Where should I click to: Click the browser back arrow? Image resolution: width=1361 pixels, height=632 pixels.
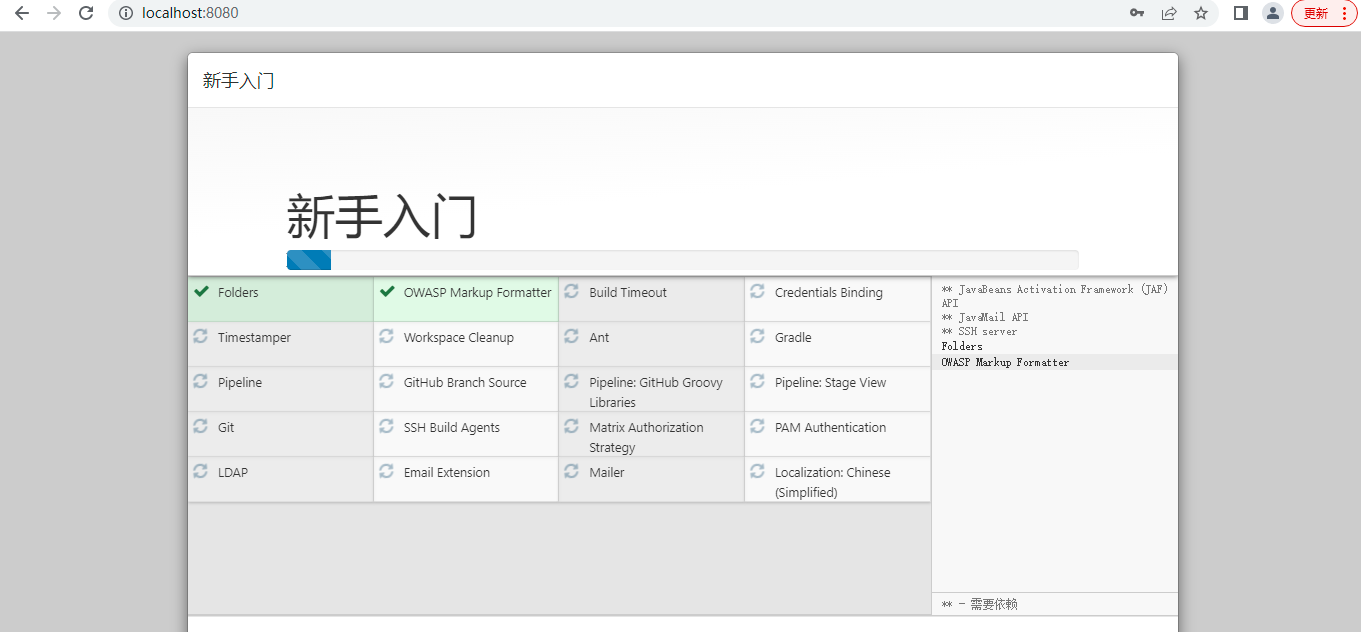point(22,13)
